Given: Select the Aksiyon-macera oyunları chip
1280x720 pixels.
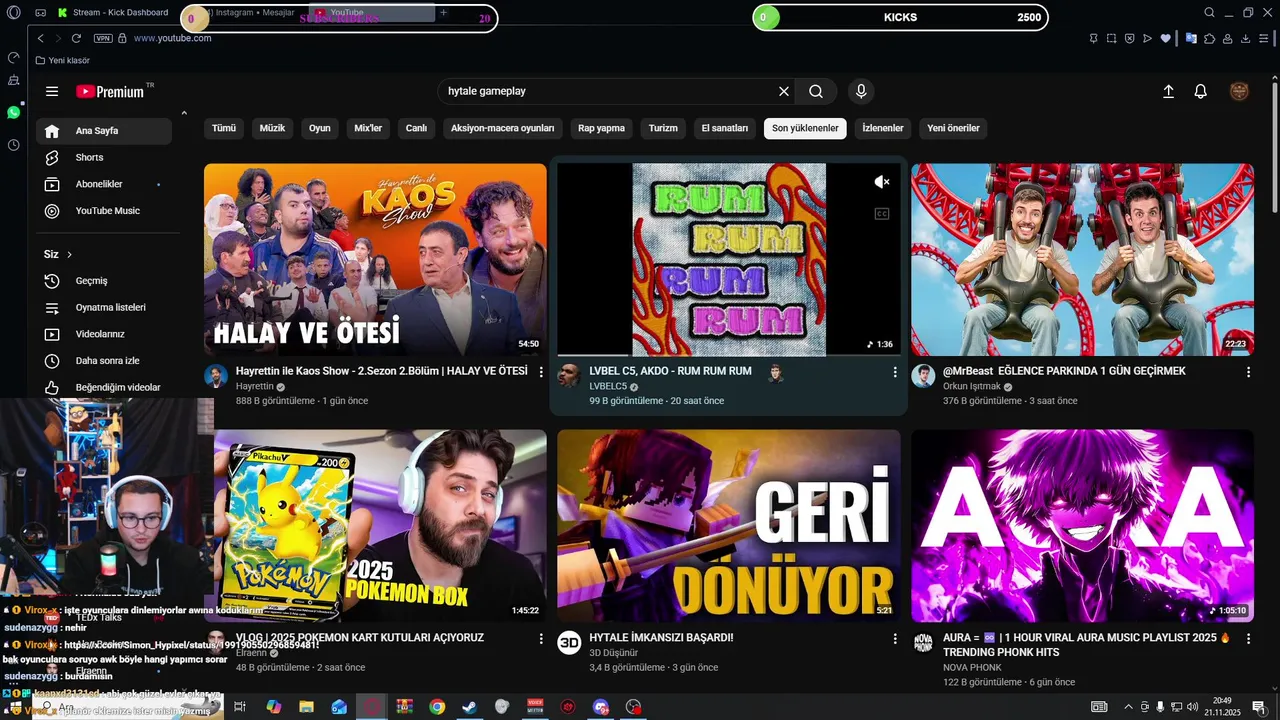Looking at the screenshot, I should tap(502, 128).
